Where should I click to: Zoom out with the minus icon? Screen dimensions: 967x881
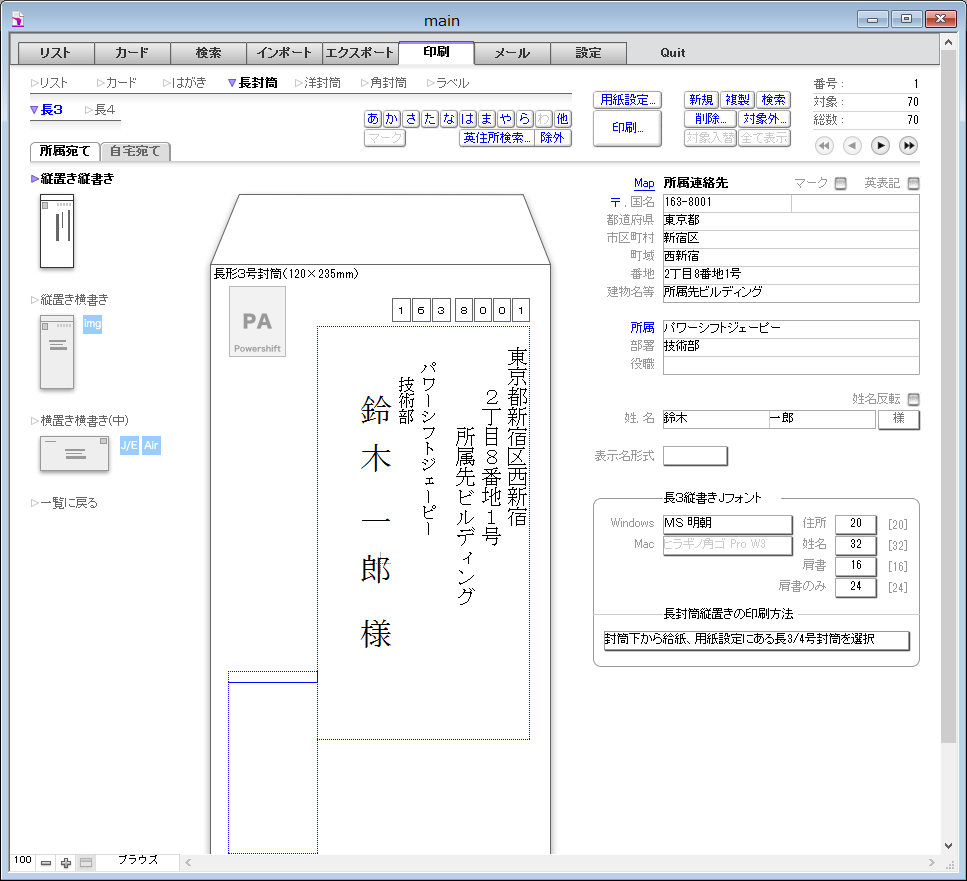click(x=46, y=862)
